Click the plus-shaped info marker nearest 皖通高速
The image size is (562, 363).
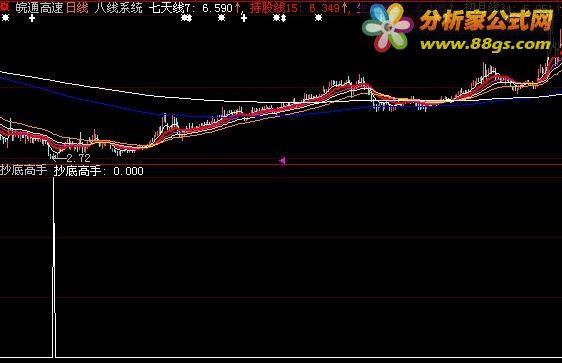[x=32, y=18]
